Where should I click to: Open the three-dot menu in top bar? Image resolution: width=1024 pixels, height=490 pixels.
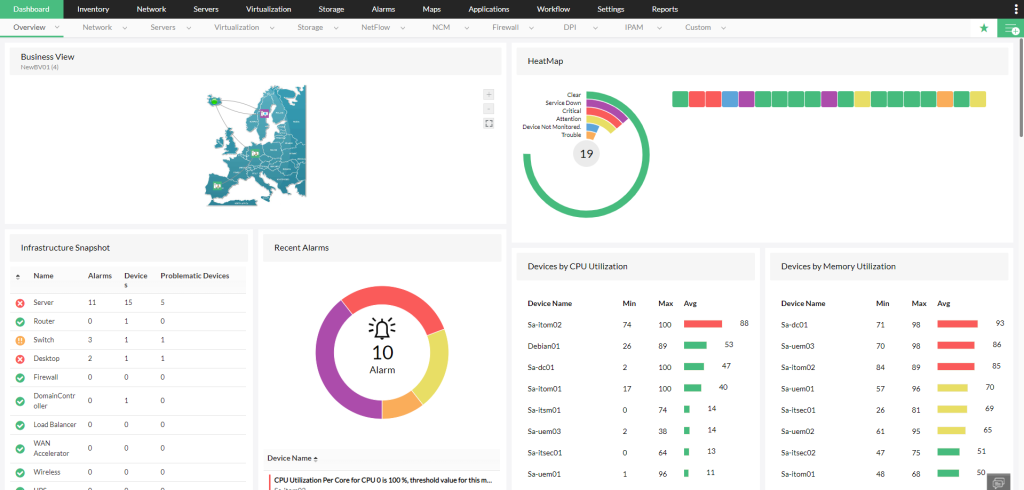[x=1013, y=9]
